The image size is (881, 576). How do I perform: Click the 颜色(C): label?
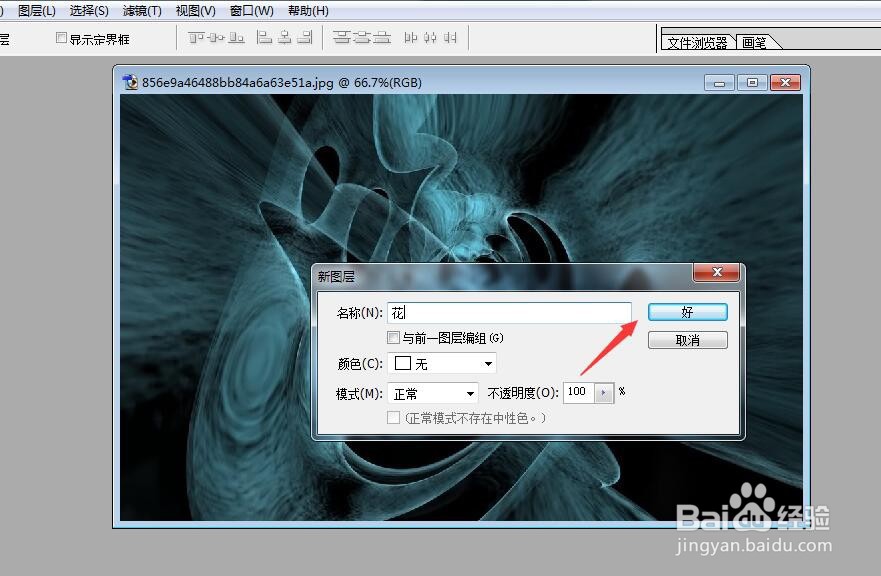(x=360, y=364)
